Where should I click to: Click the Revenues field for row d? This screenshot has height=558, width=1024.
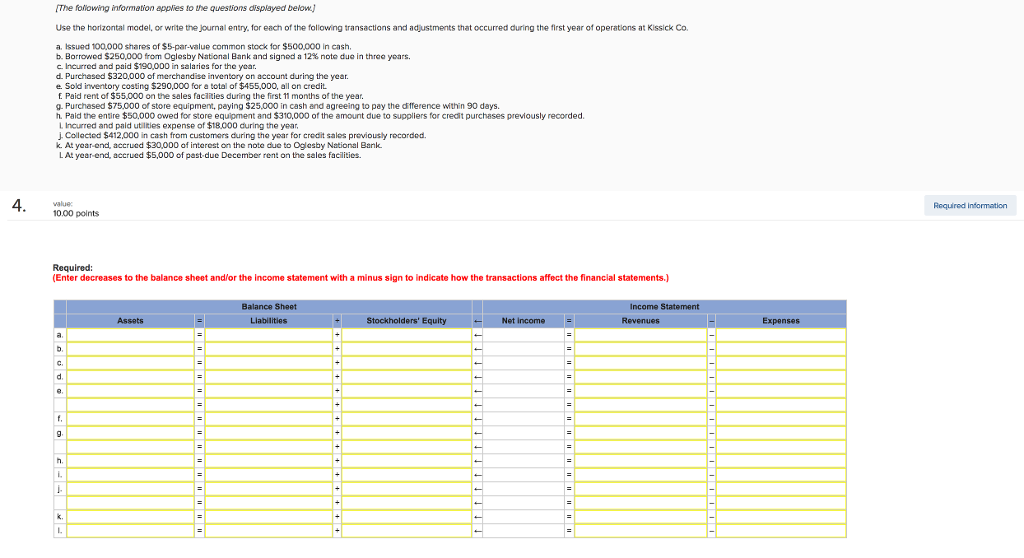click(x=641, y=376)
